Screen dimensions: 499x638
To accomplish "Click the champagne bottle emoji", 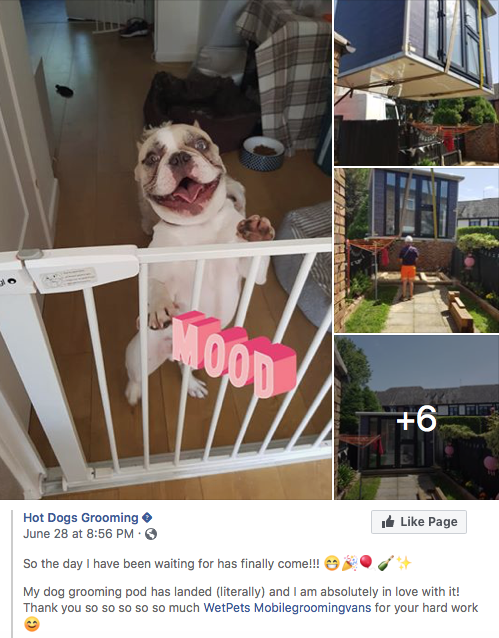I will (385, 564).
